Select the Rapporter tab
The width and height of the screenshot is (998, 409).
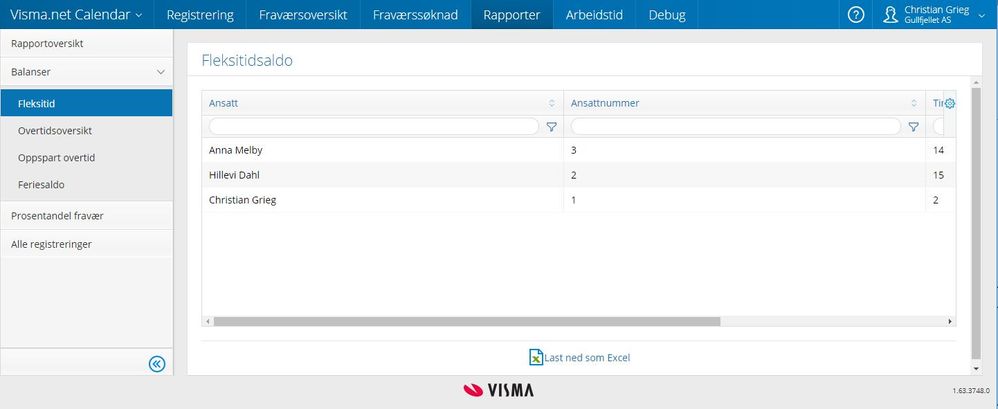tap(512, 15)
